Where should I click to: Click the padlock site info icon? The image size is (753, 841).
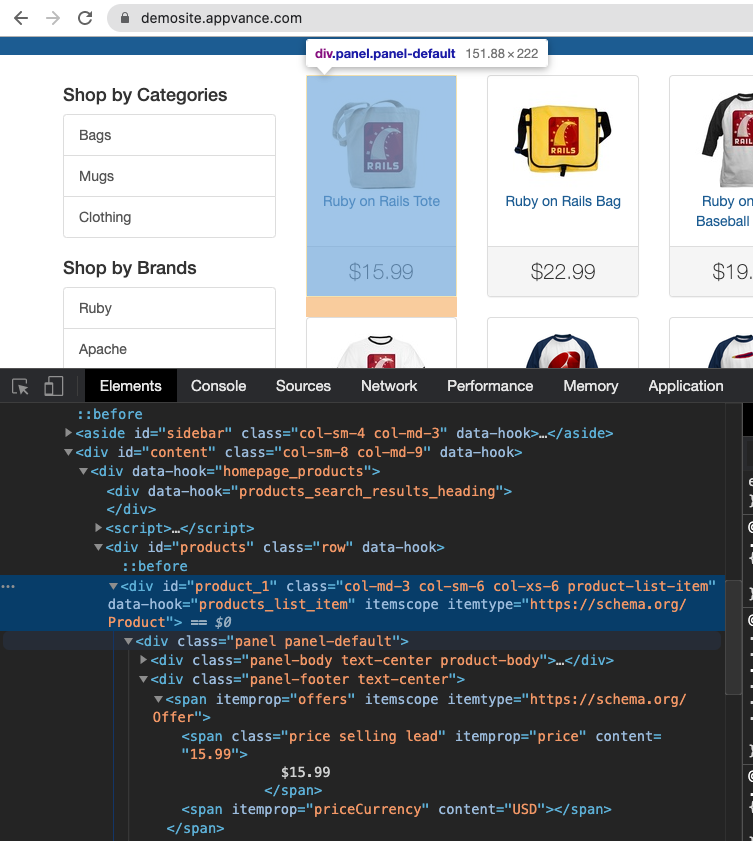(x=125, y=18)
